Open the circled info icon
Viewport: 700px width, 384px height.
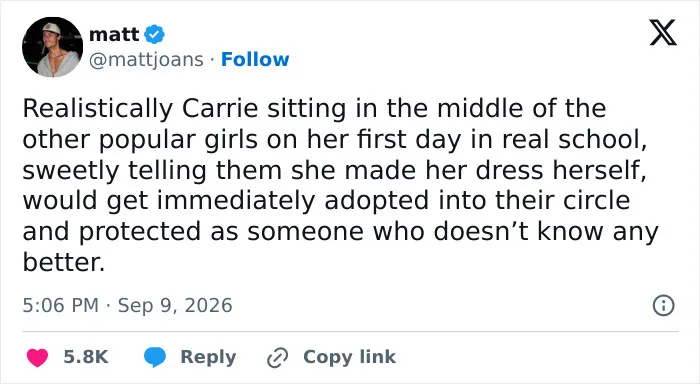663,306
